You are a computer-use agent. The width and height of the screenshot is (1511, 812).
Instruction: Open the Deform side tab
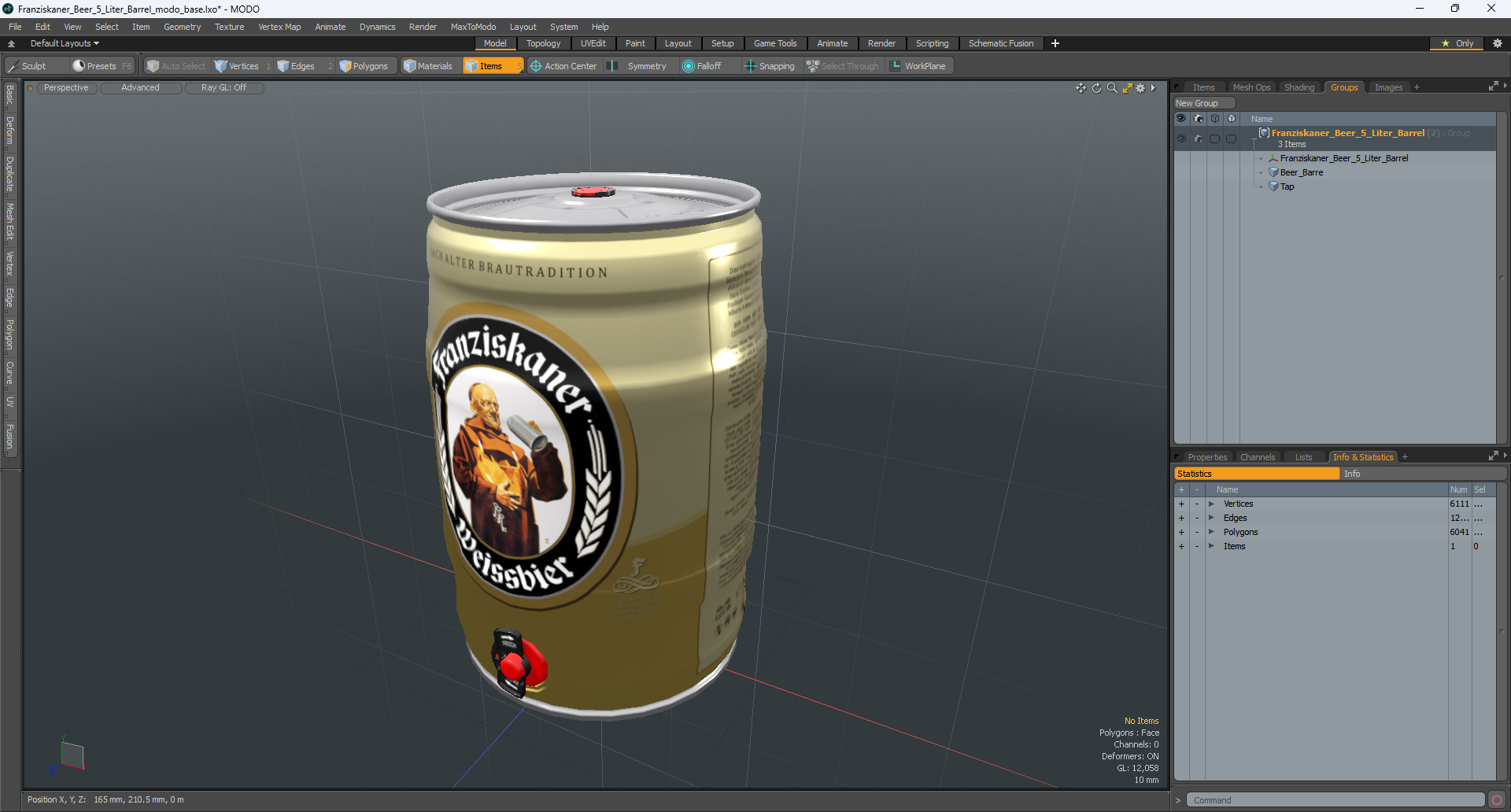tap(9, 131)
